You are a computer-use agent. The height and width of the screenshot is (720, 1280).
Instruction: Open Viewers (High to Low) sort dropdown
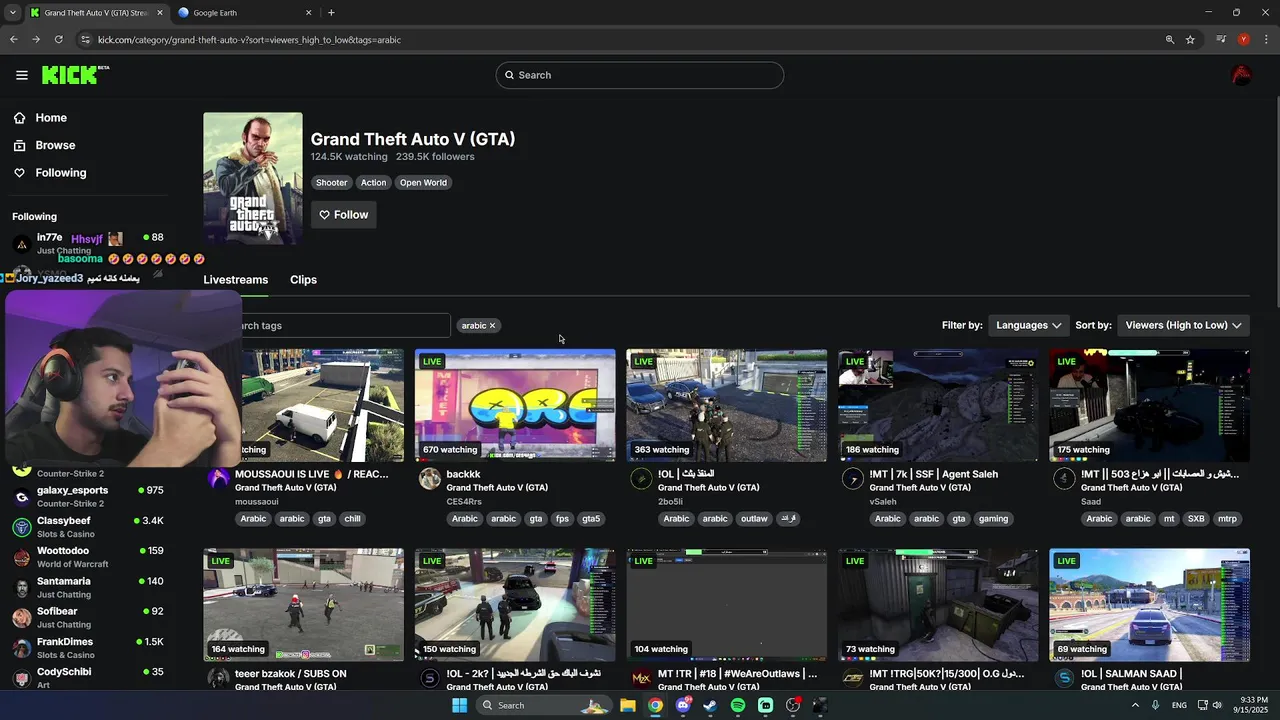(x=1183, y=325)
